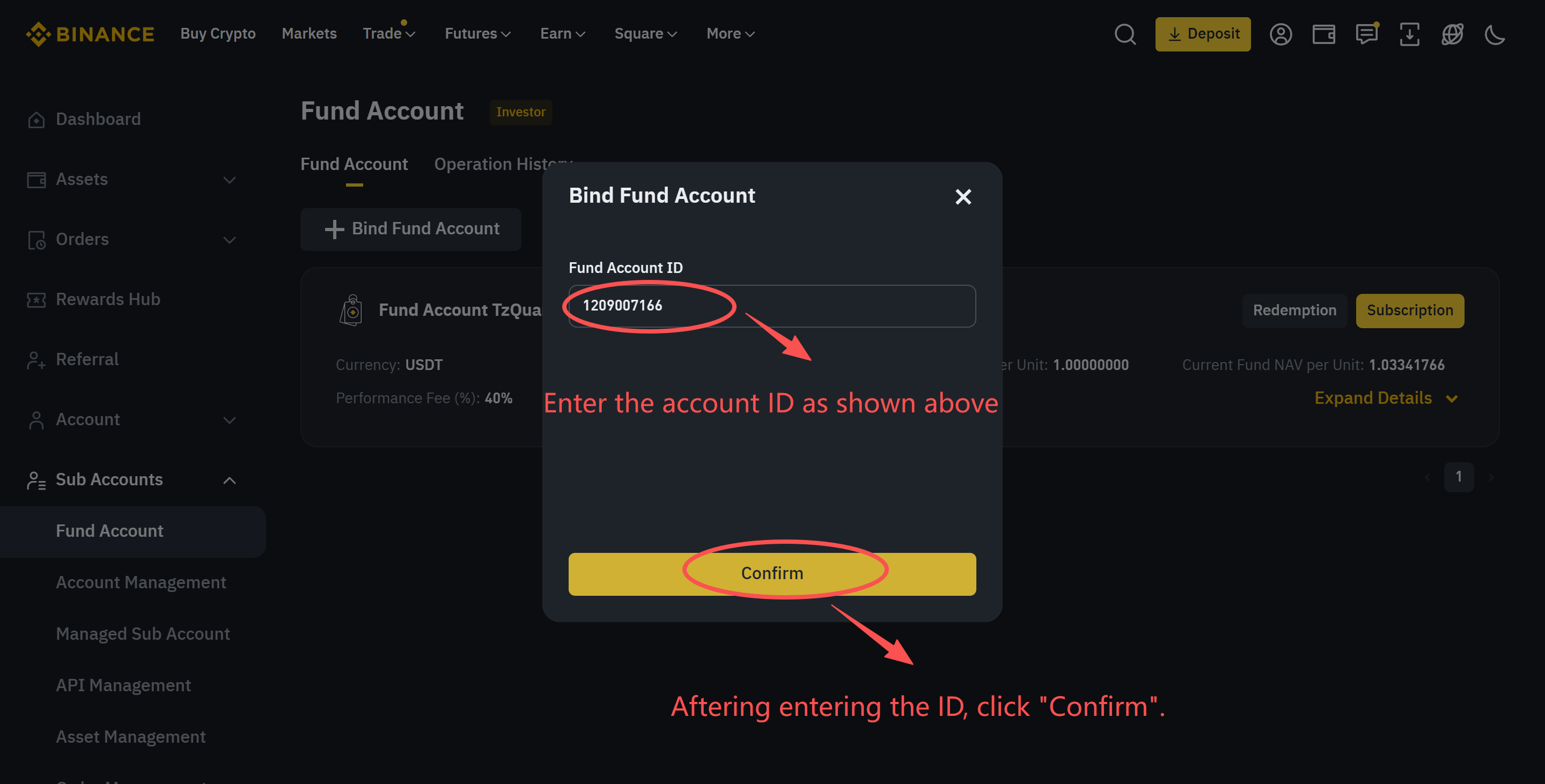The image size is (1545, 784).
Task: Open the user profile icon
Action: click(x=1281, y=34)
